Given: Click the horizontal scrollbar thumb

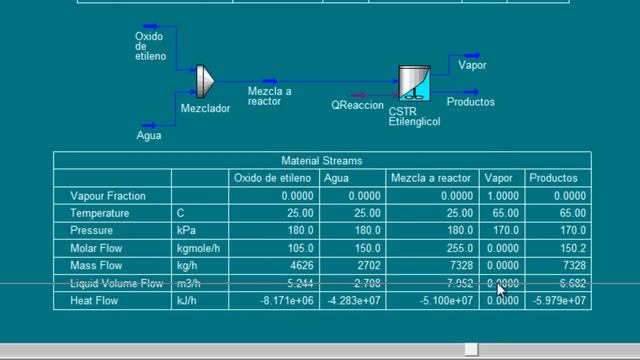Looking at the screenshot, I should [x=471, y=349].
